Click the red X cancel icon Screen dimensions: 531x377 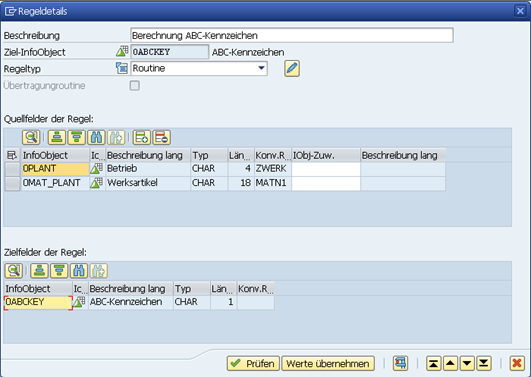[517, 363]
